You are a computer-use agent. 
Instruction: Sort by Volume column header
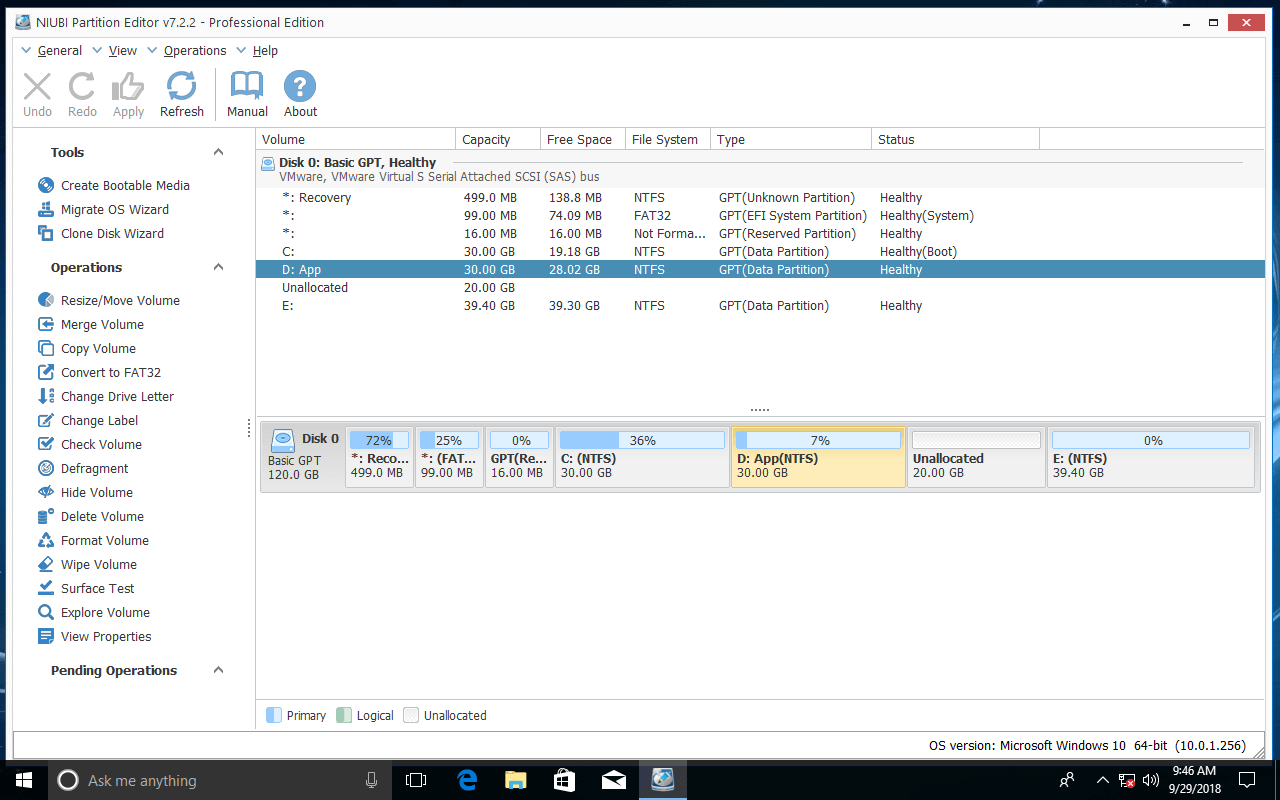356,139
